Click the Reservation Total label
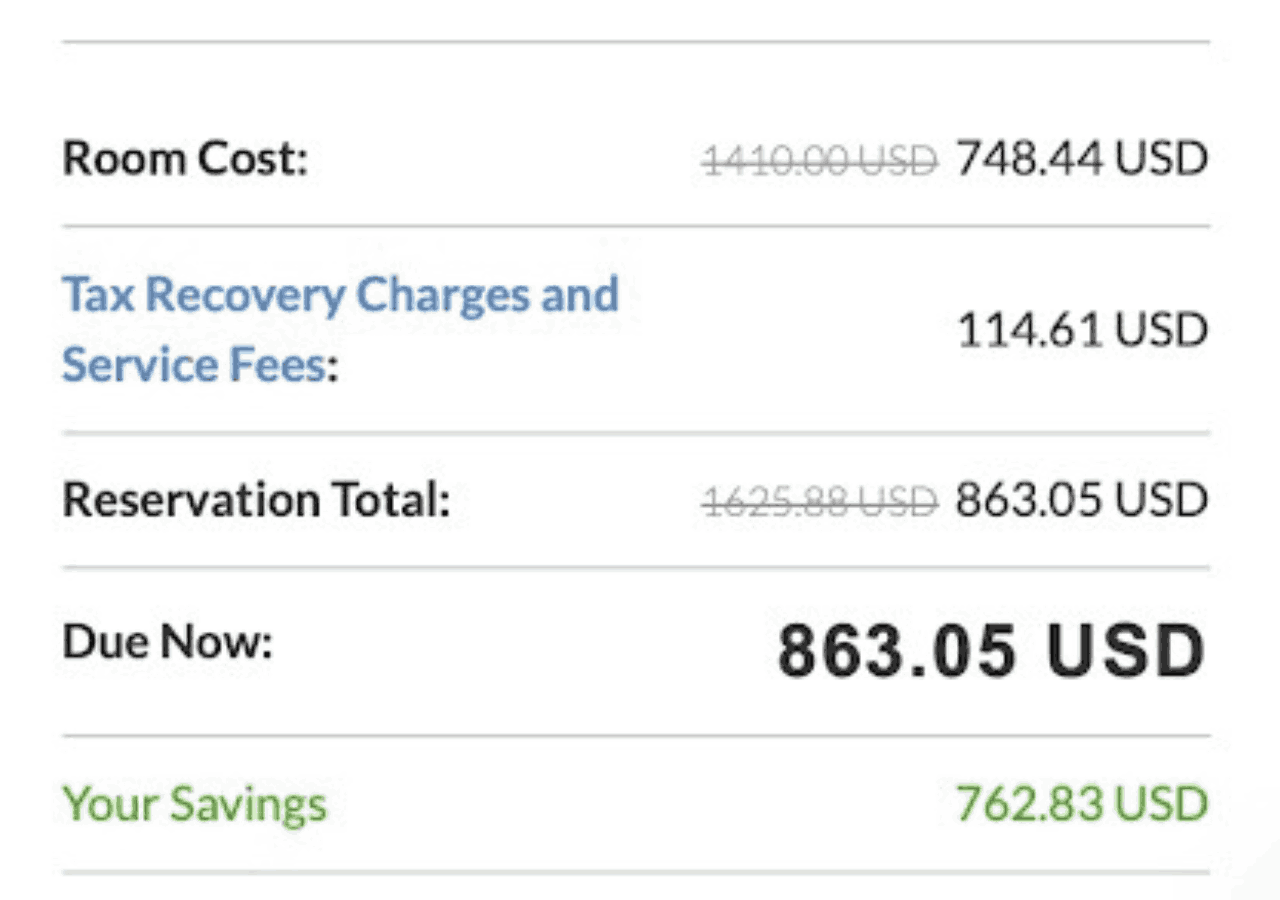The image size is (1280, 900). 256,500
